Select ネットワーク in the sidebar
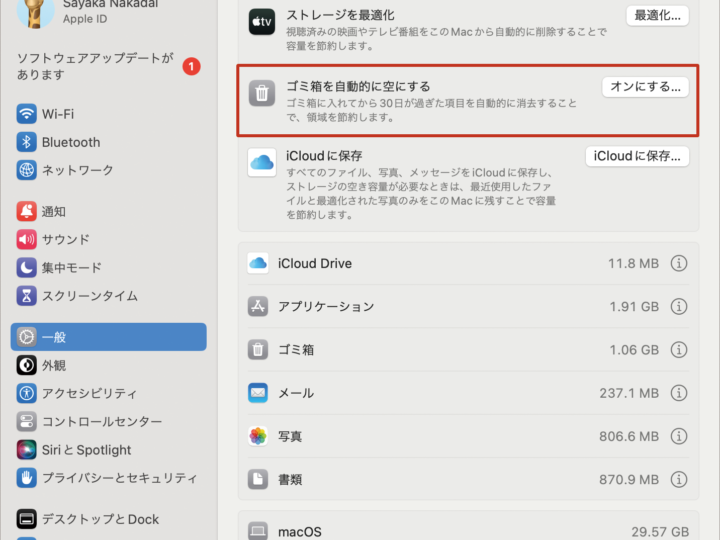720x540 pixels. (108, 170)
